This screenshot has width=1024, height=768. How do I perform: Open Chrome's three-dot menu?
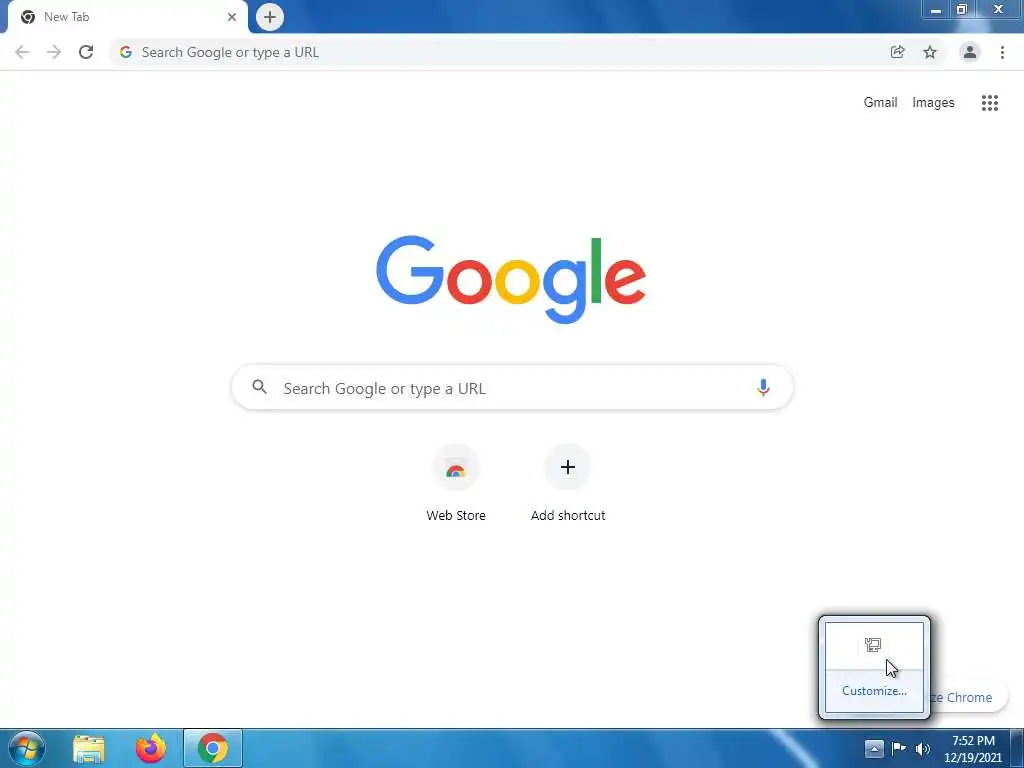coord(1002,52)
